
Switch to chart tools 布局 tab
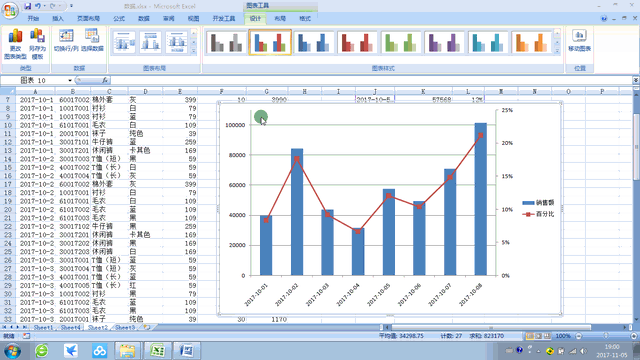click(x=280, y=18)
